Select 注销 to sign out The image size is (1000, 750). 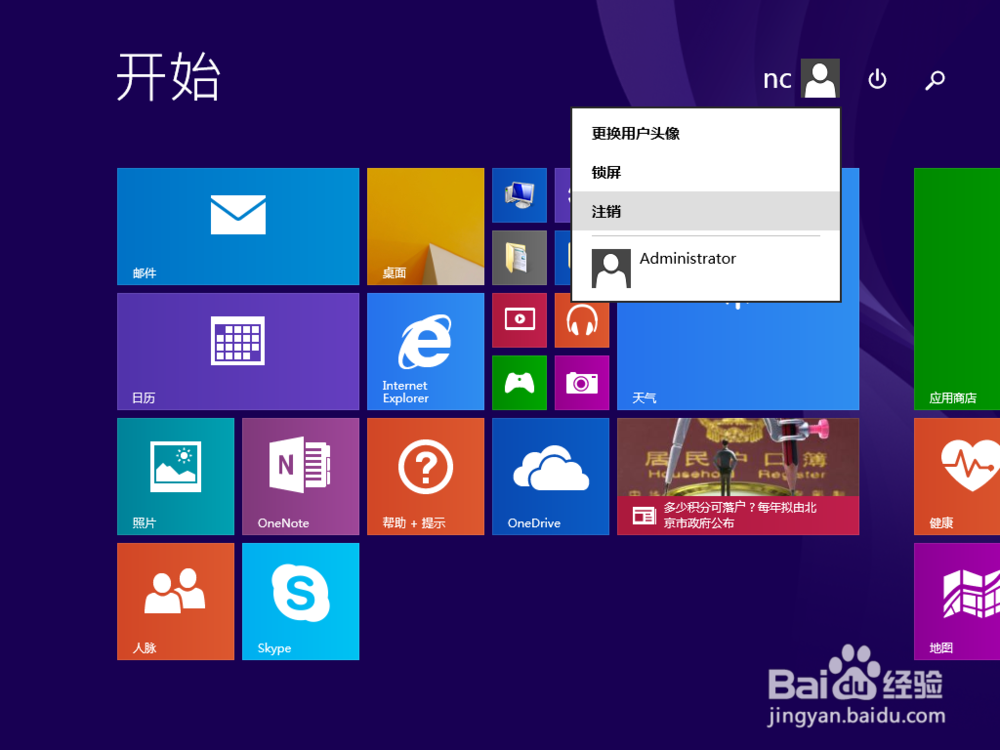[706, 211]
